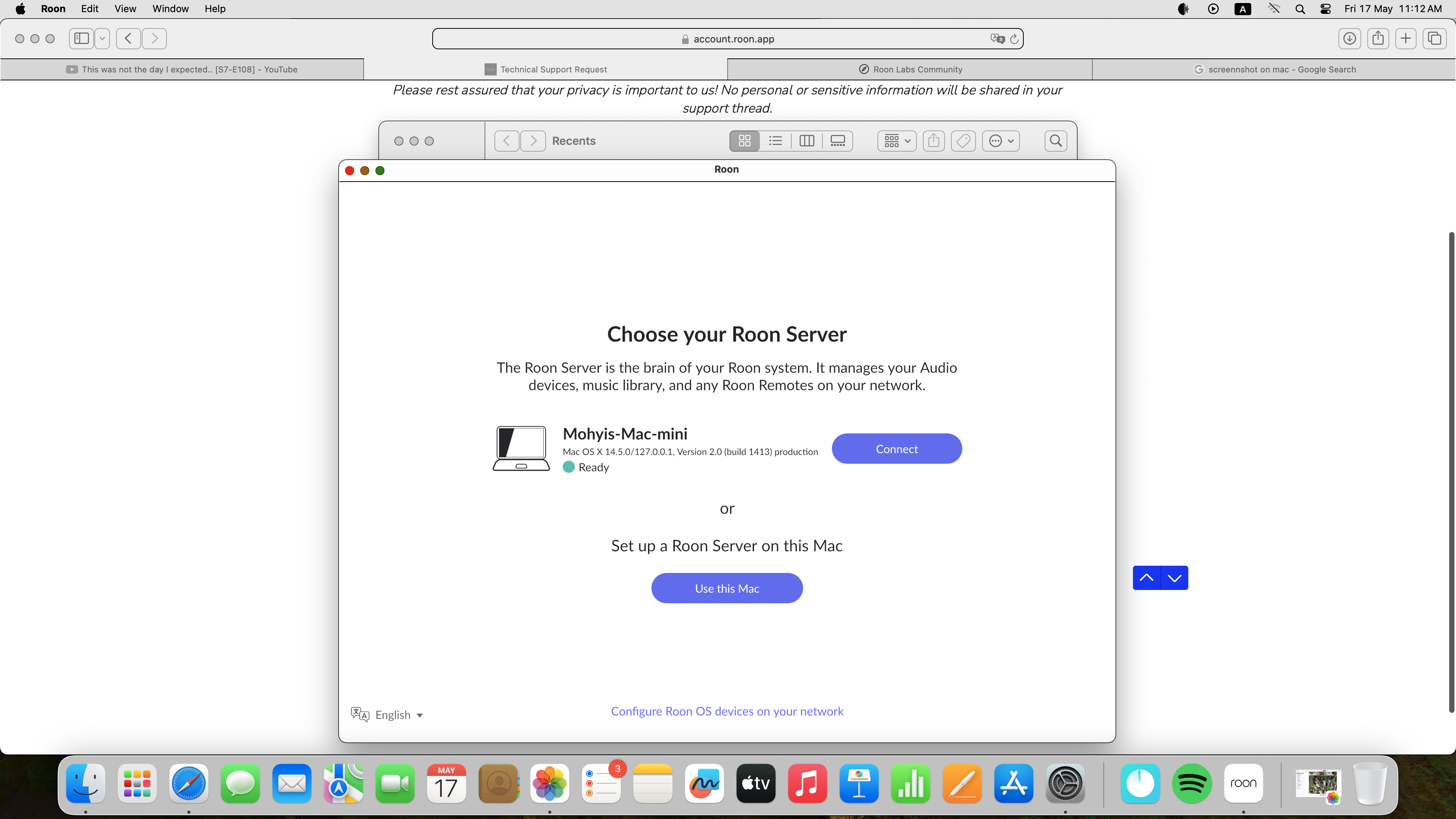Select gallery view in Finder image
Viewport: 1456px width, 819px height.
pos(838,141)
